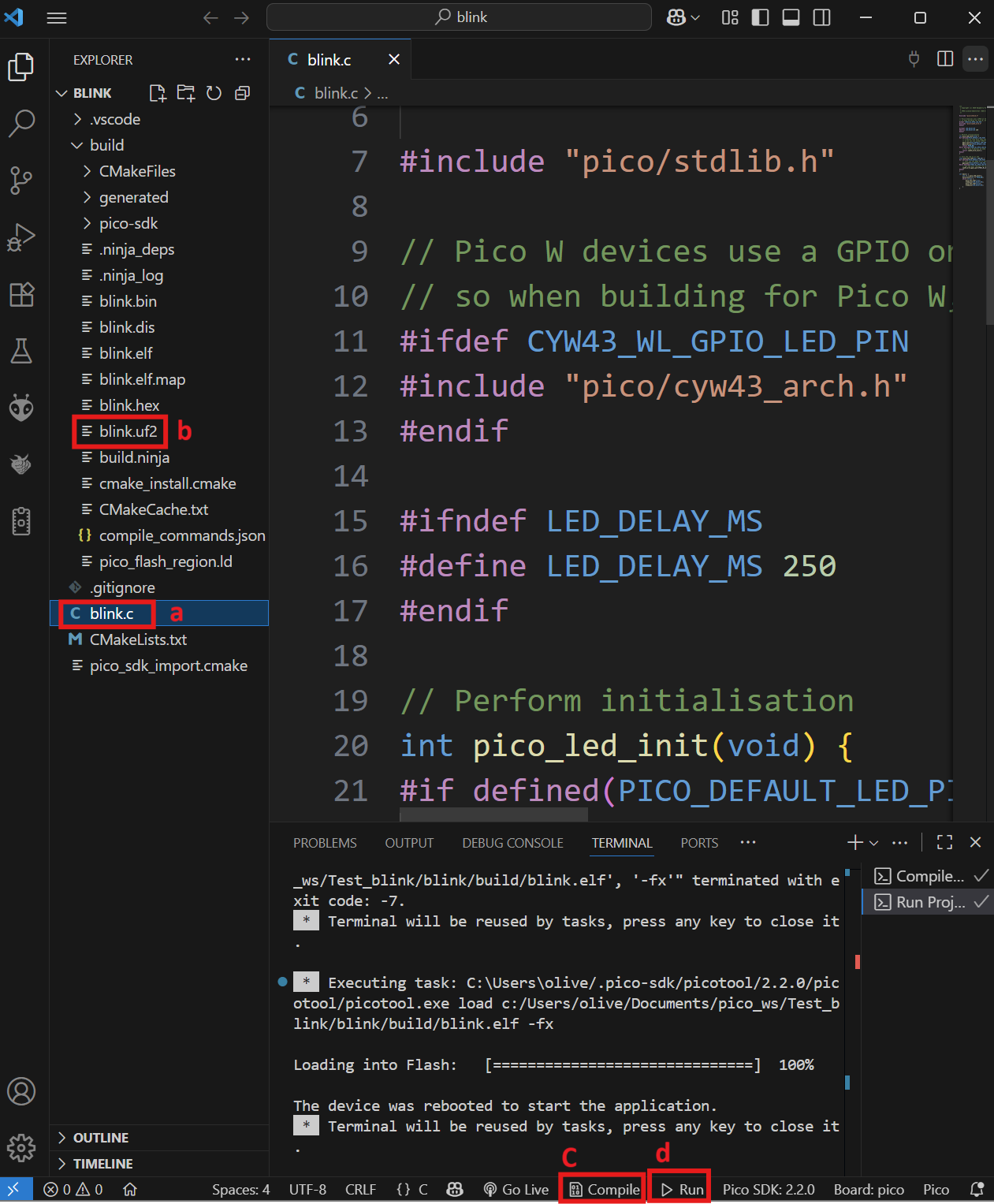This screenshot has width=994, height=1204.
Task: Toggle the secondary sidebar visibility
Action: 821,17
